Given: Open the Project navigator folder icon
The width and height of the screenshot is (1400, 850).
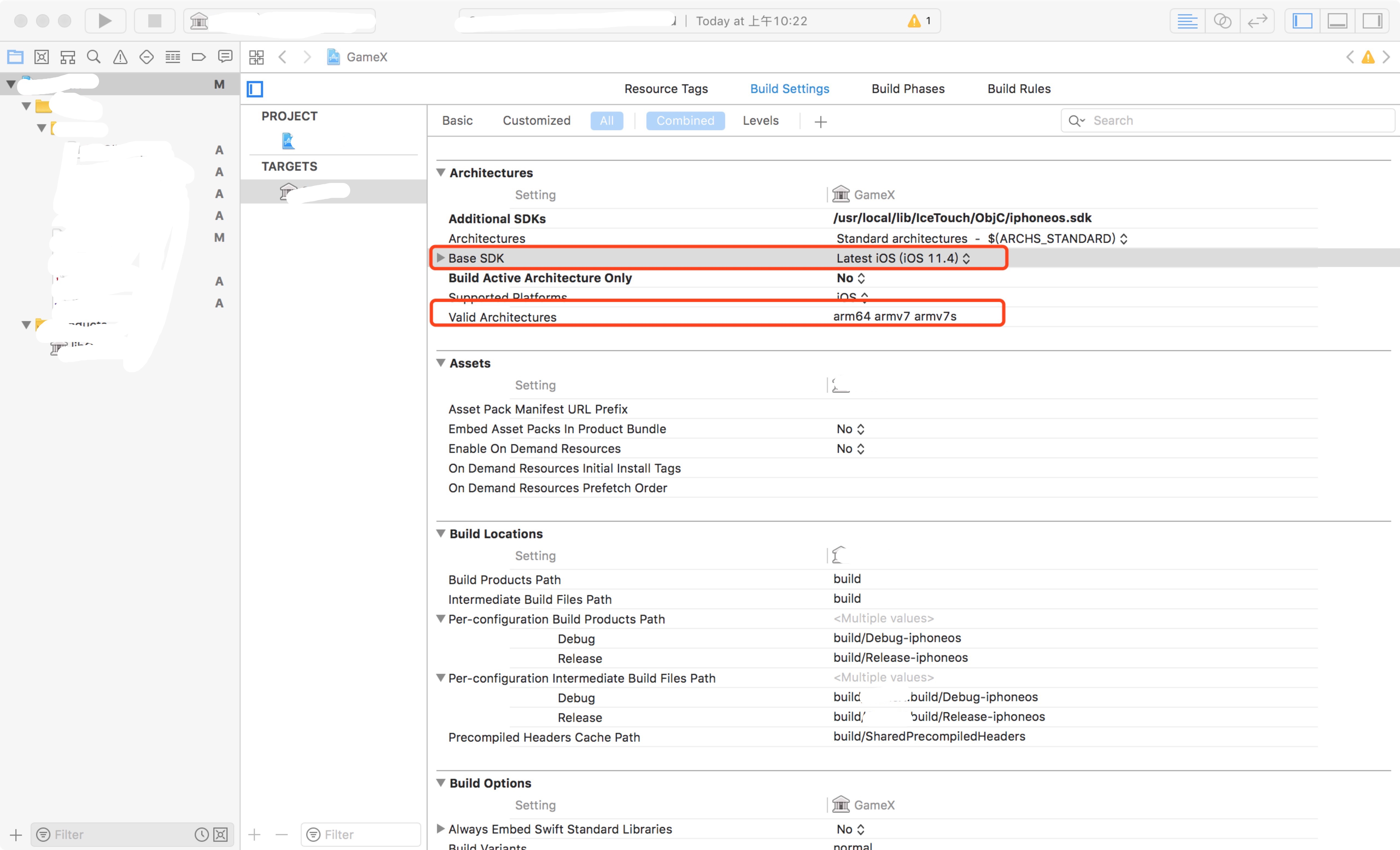Looking at the screenshot, I should [x=15, y=57].
